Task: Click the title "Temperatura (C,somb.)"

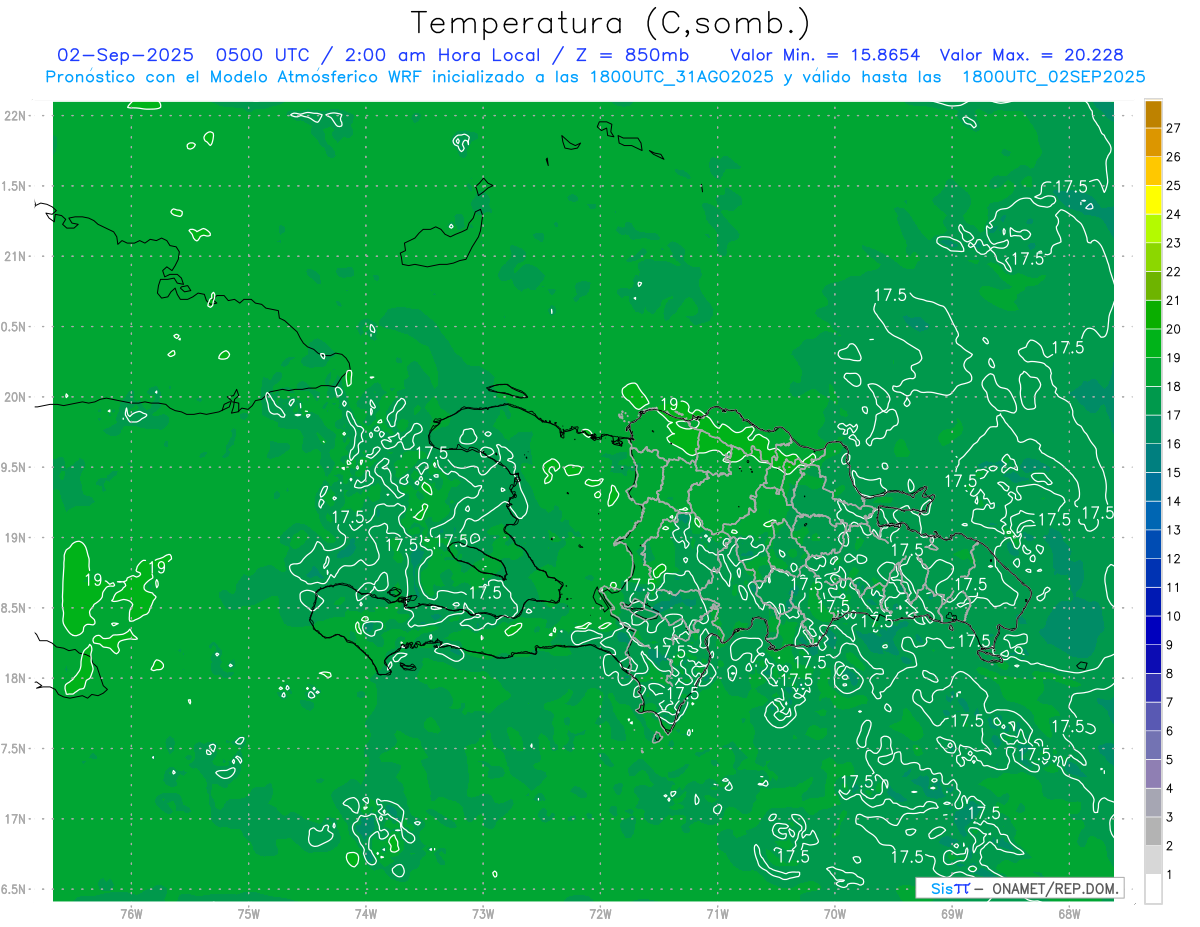Action: (x=610, y=23)
